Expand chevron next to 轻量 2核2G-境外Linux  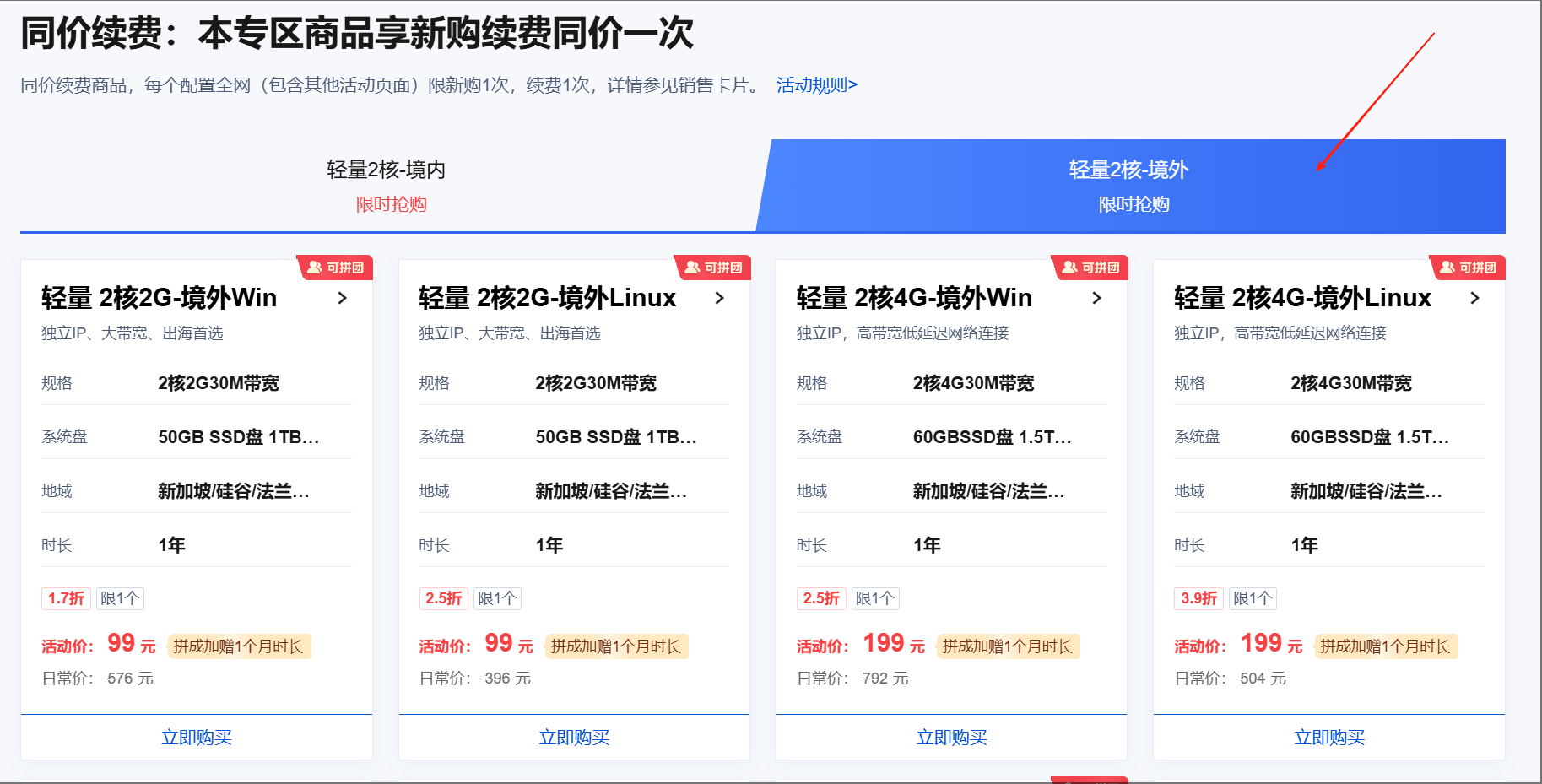pyautogui.click(x=719, y=298)
